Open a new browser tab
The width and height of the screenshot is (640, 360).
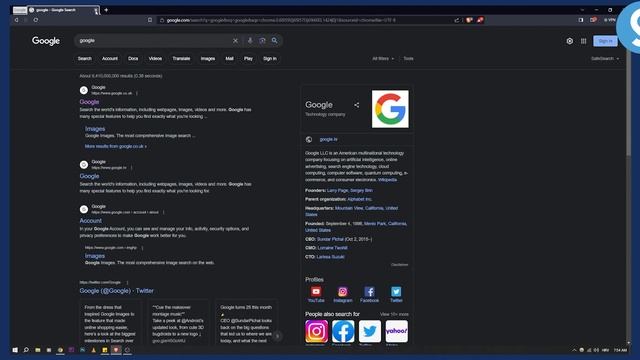click(x=106, y=10)
